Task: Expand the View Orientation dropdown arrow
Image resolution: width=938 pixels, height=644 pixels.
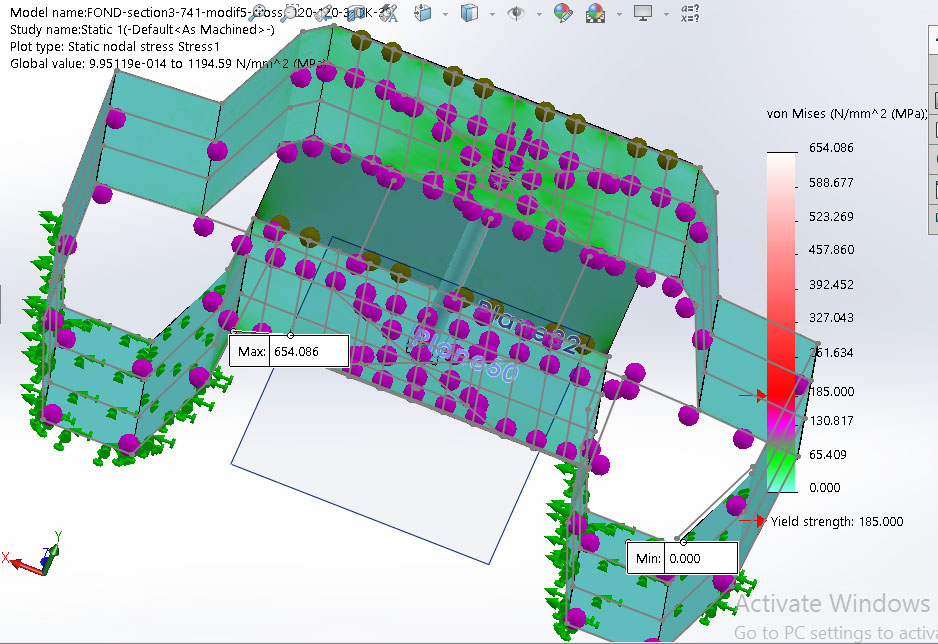Action: (x=444, y=14)
